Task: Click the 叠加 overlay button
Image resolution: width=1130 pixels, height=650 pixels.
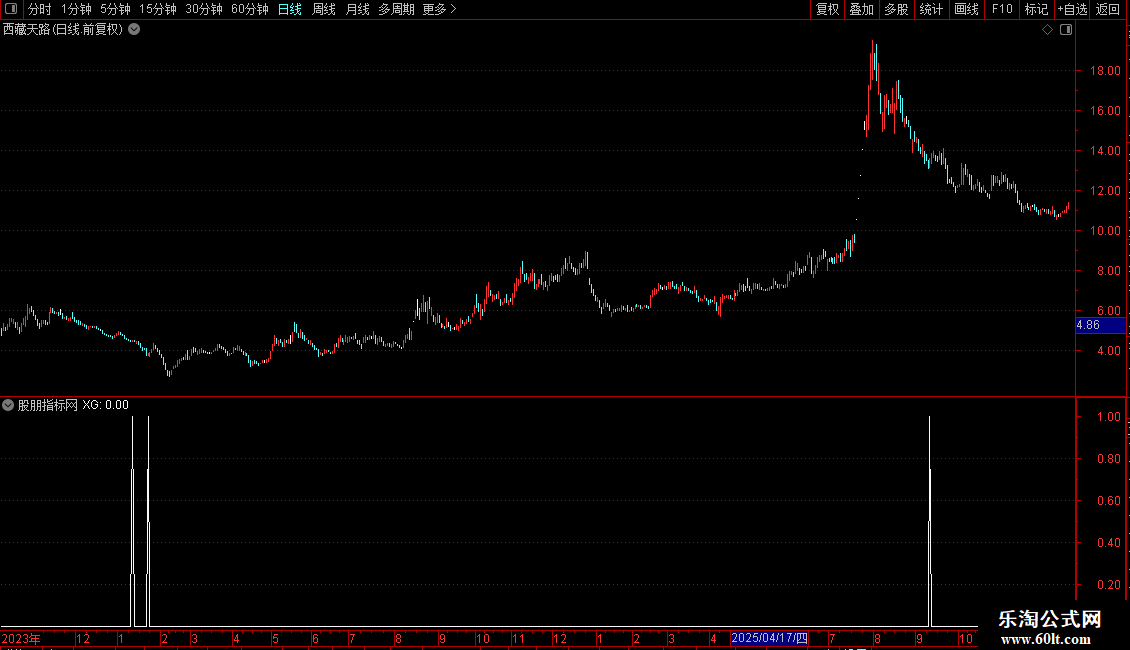Action: click(861, 9)
